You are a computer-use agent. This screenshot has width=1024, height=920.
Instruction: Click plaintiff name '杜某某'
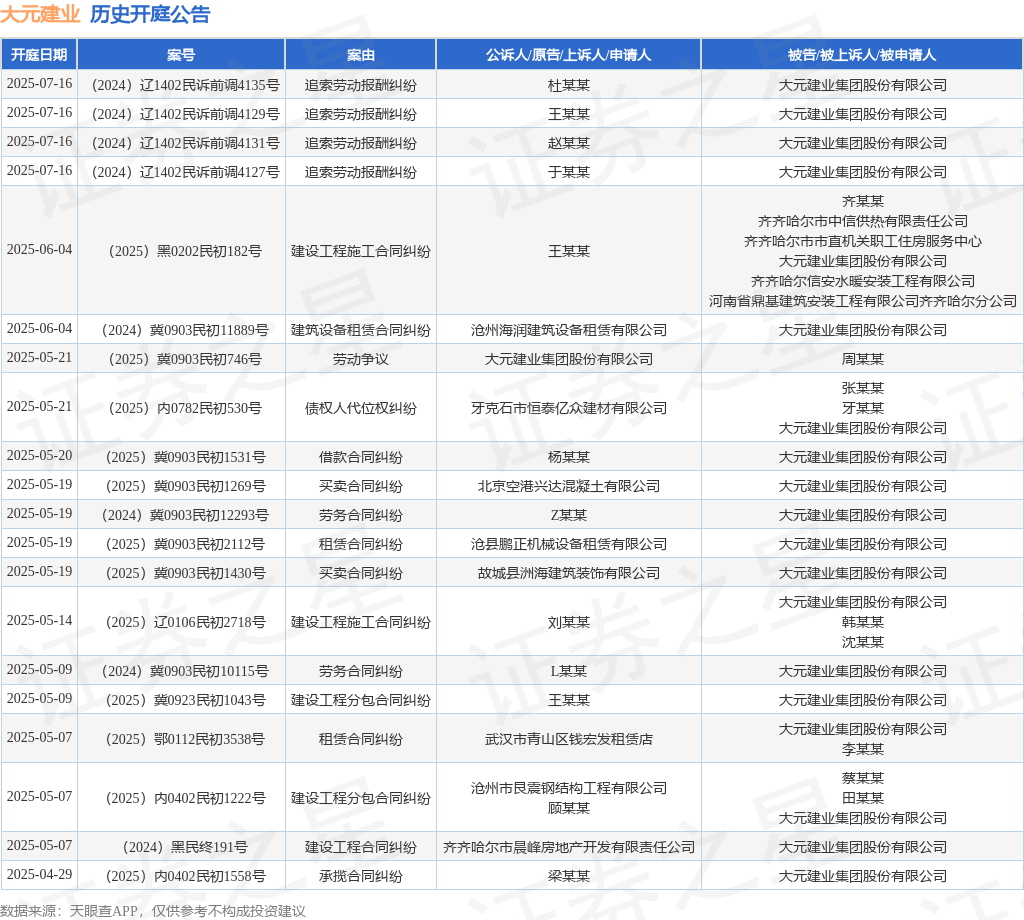pos(569,86)
